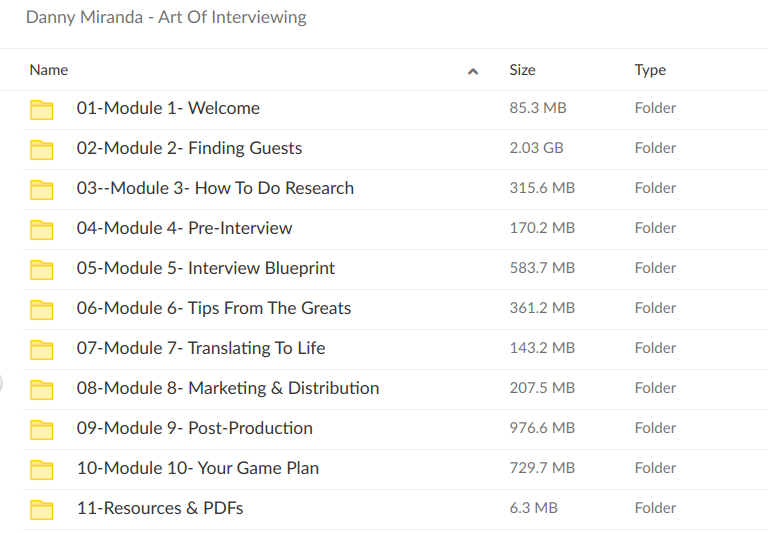
Task: Sort list by Size column header
Action: pyautogui.click(x=522, y=70)
